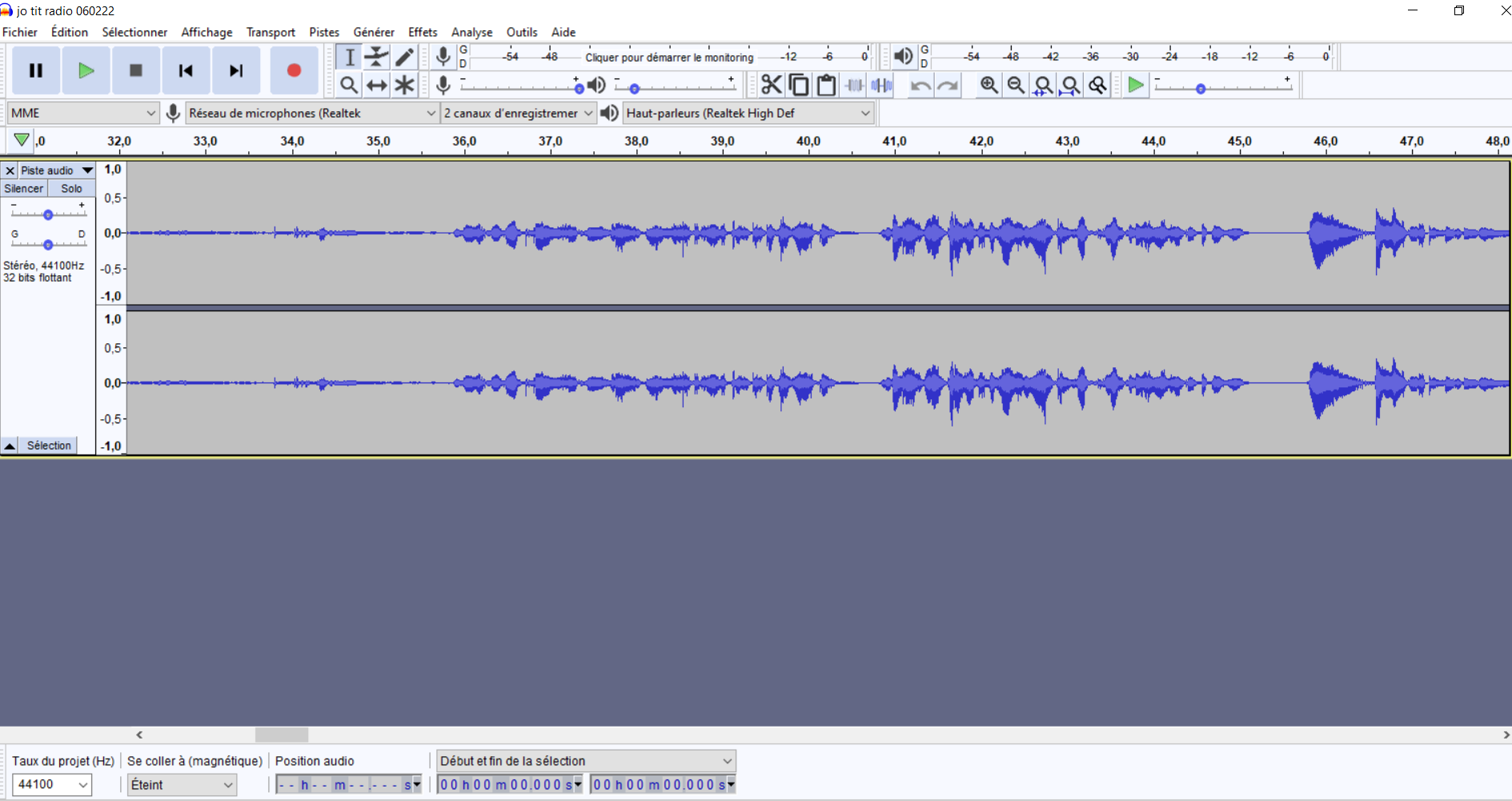Click the Undo arrow icon

(x=920, y=85)
